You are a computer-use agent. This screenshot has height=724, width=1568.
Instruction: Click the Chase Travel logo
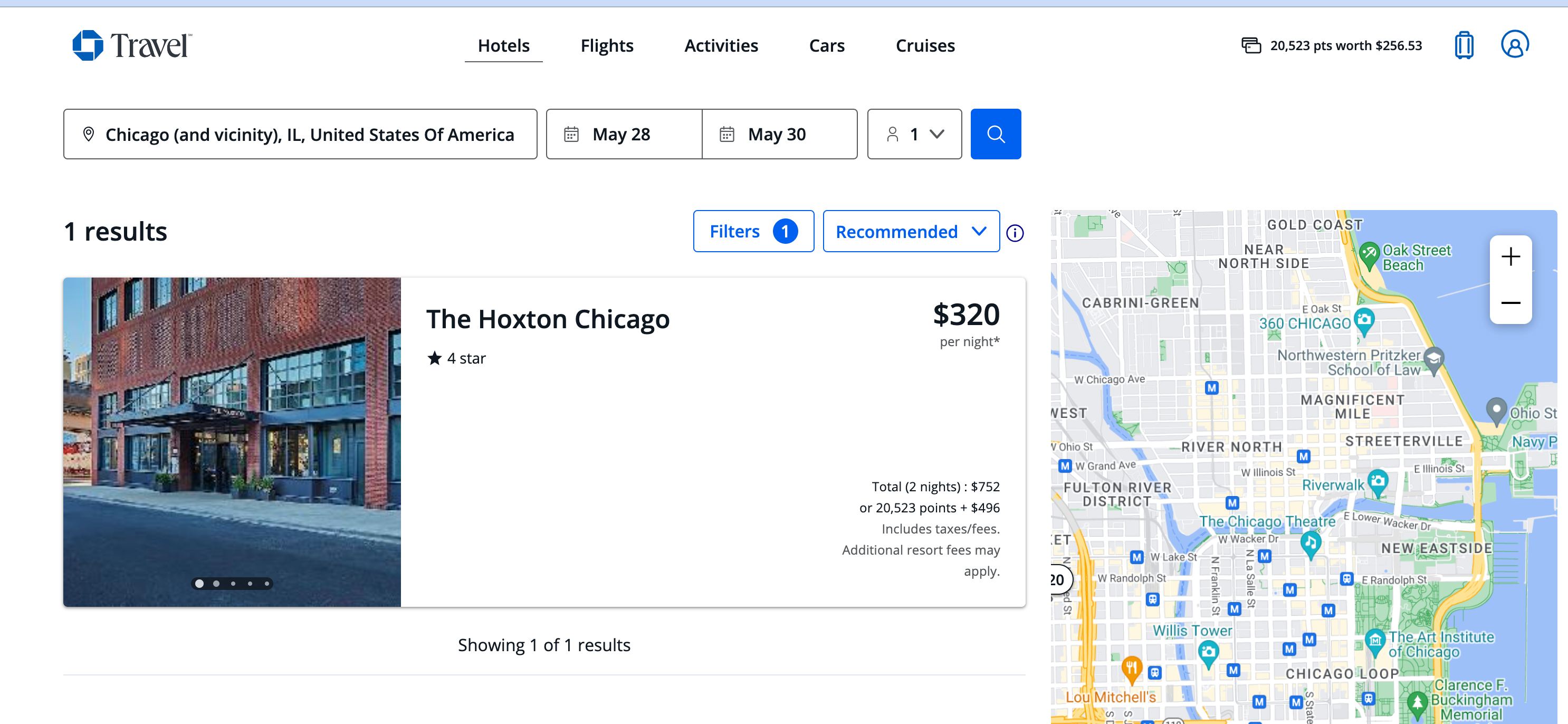pyautogui.click(x=132, y=45)
